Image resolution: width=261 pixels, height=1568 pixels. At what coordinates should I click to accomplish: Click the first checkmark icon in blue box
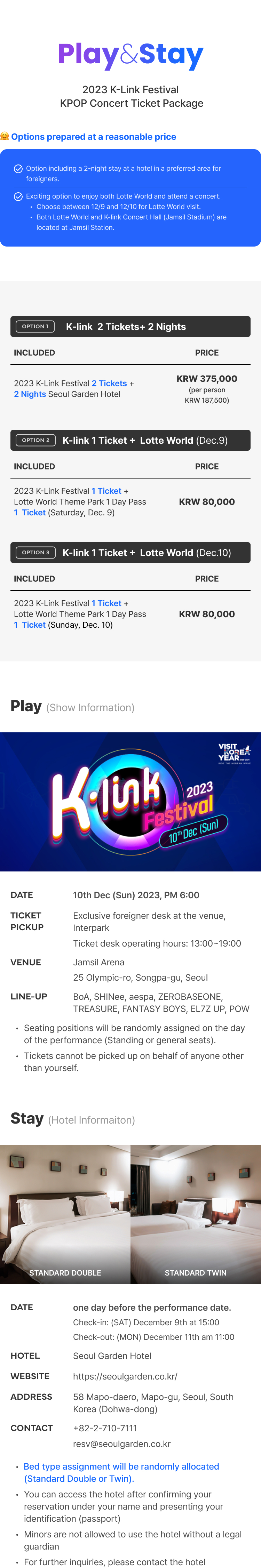[x=18, y=169]
